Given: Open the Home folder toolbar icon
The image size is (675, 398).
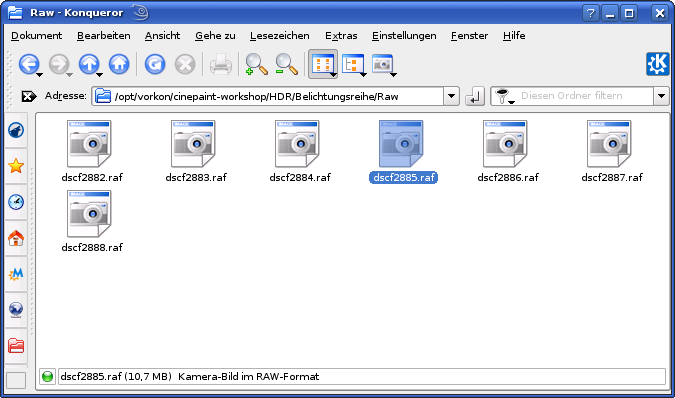Looking at the screenshot, I should pyautogui.click(x=119, y=65).
